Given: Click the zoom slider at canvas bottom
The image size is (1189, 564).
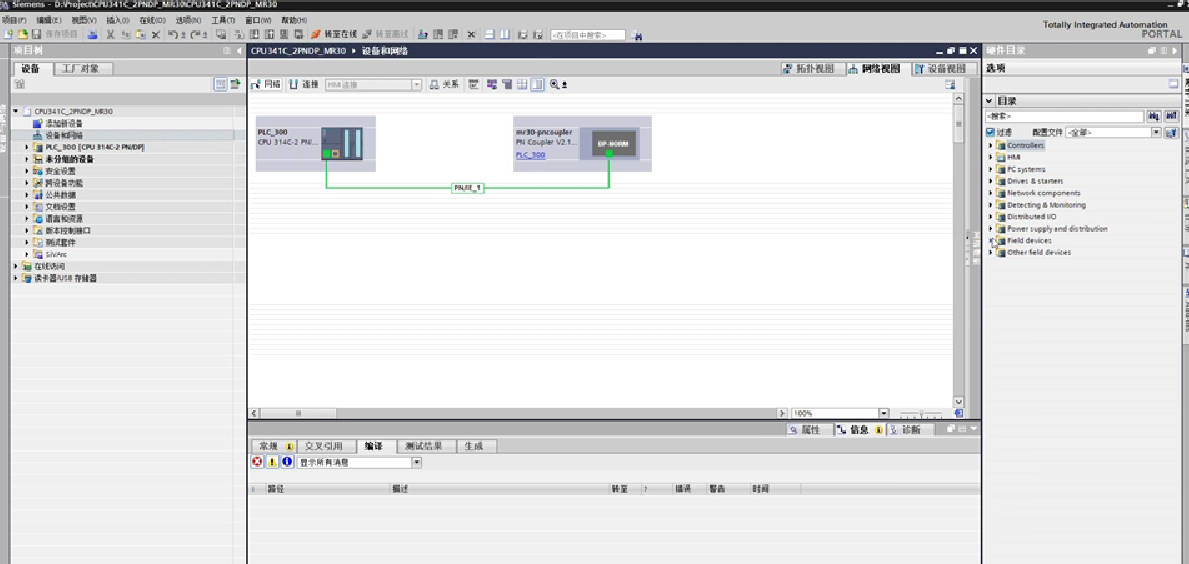Looking at the screenshot, I should [x=921, y=414].
